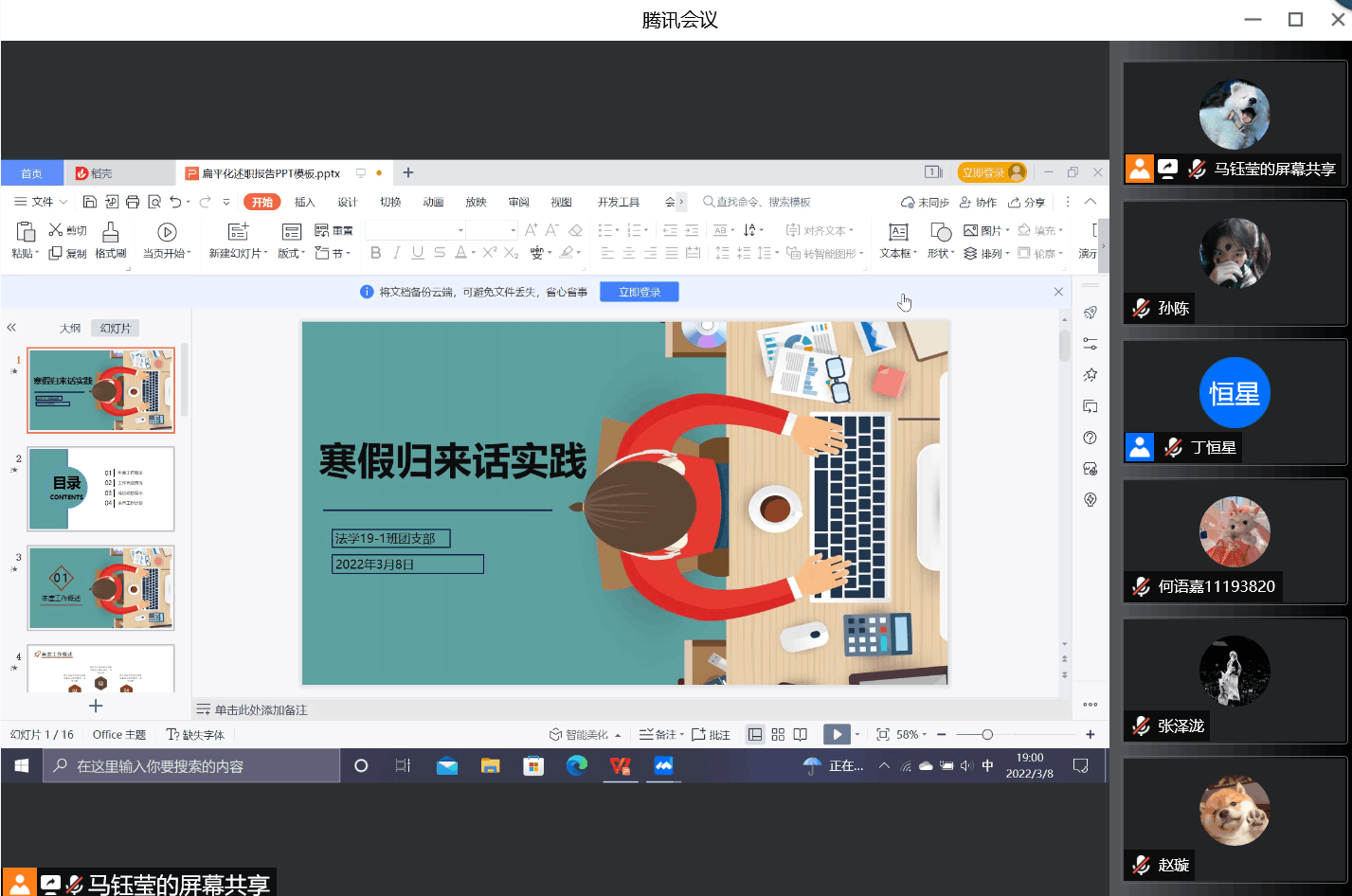Click the undo arrow icon
This screenshot has width=1352, height=896.
[175, 202]
